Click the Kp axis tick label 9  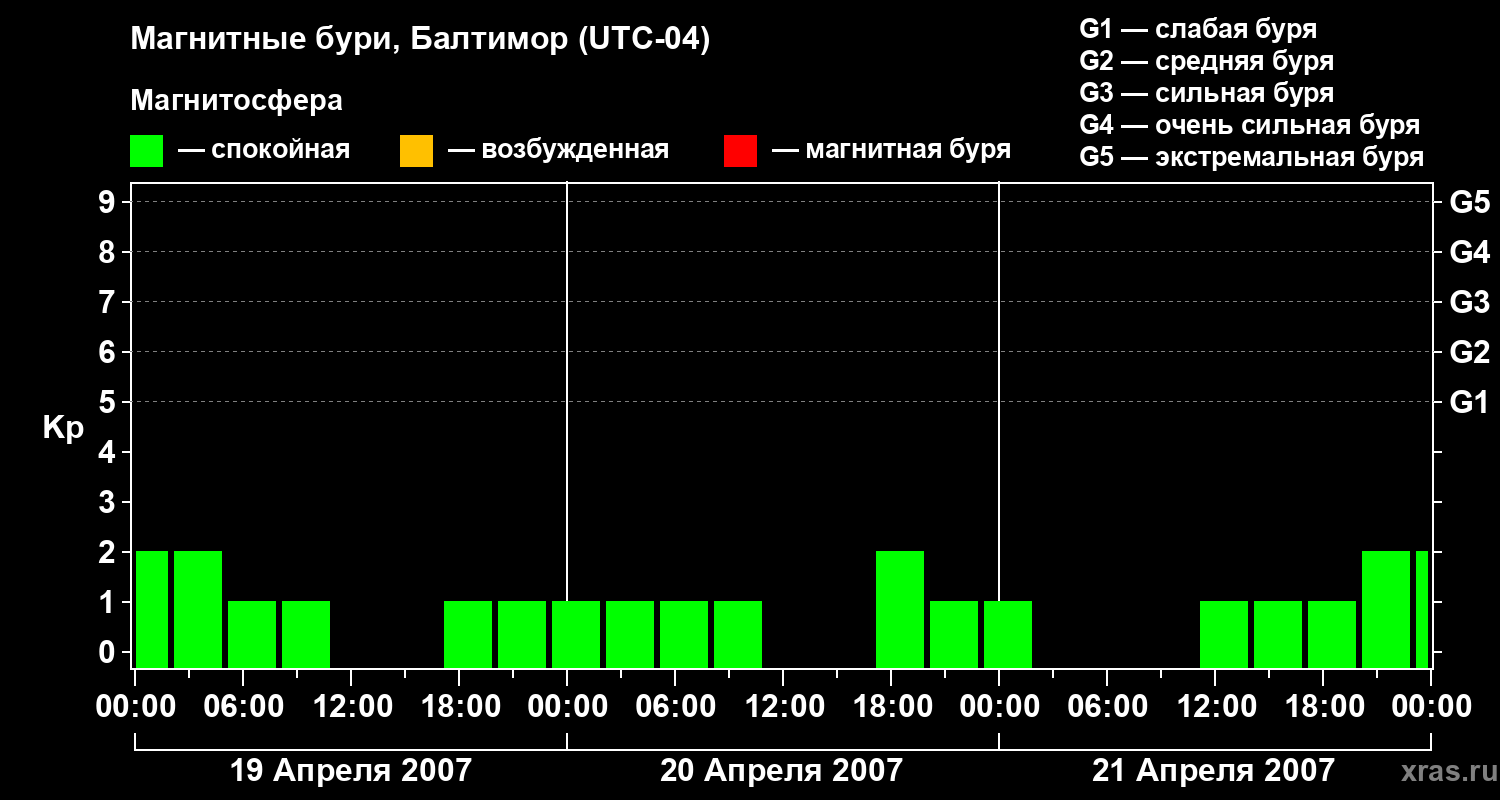tap(109, 202)
